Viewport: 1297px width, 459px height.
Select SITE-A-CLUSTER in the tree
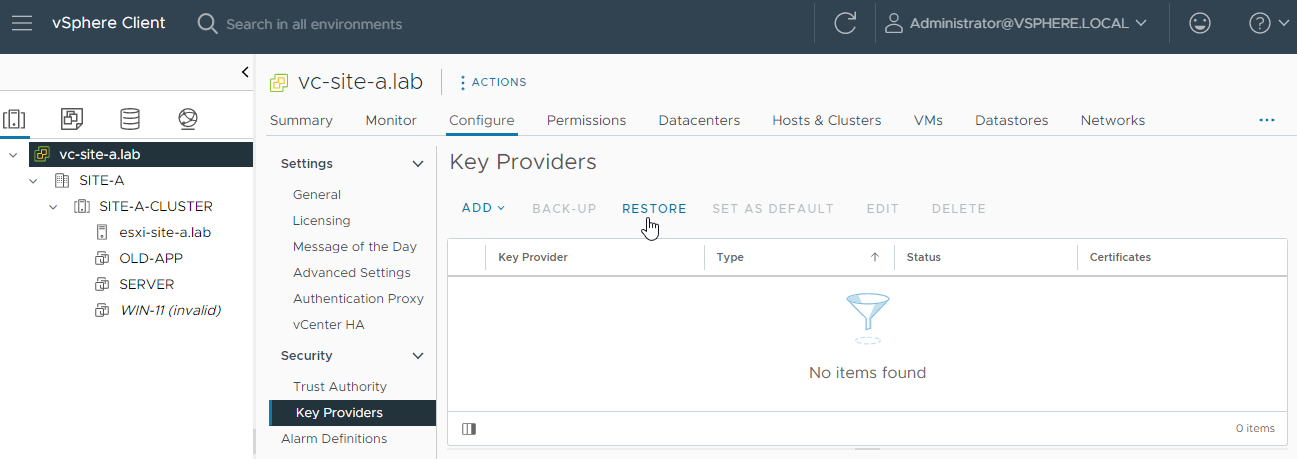[x=156, y=206]
